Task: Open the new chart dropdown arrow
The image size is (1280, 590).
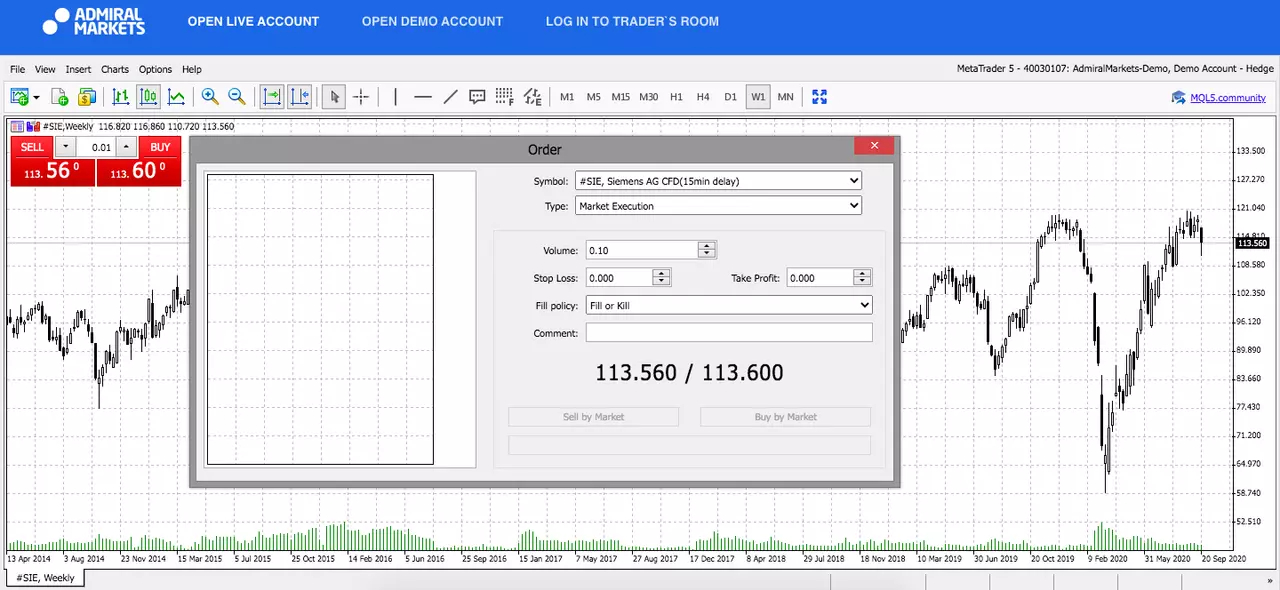Action: click(x=36, y=98)
